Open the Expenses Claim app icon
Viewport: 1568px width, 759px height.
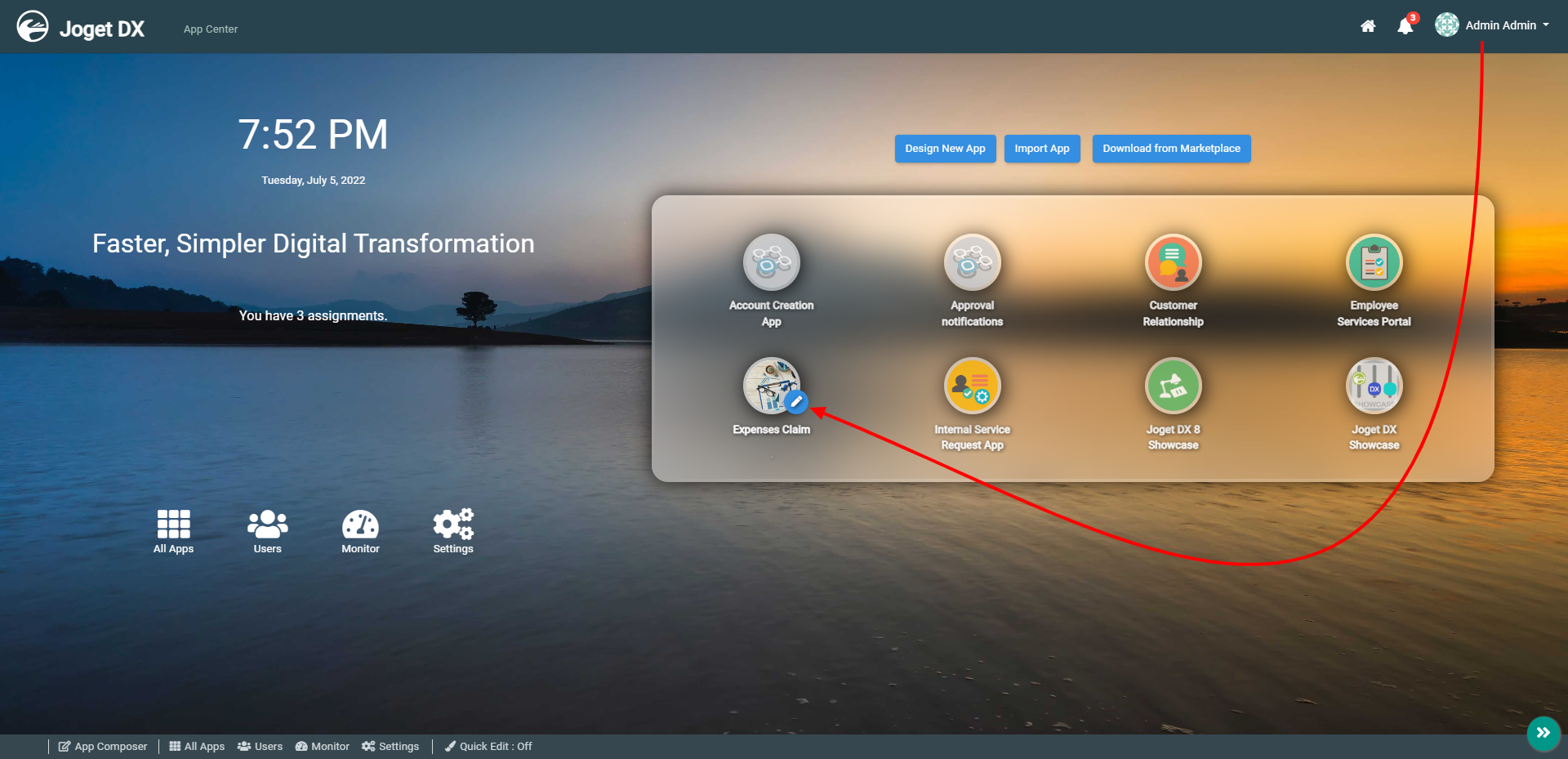pyautogui.click(x=770, y=385)
